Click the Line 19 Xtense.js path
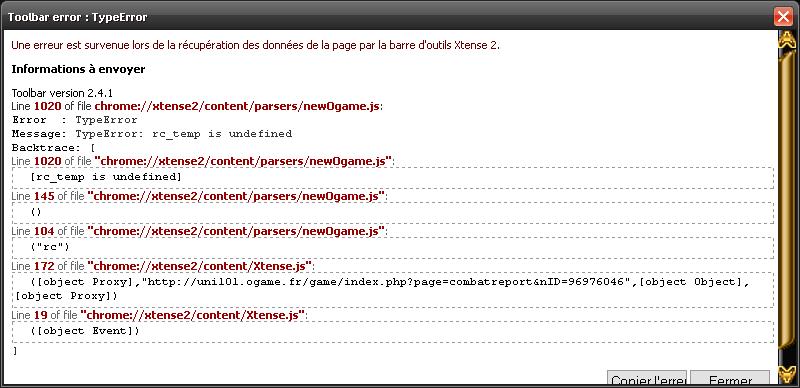 point(192,315)
